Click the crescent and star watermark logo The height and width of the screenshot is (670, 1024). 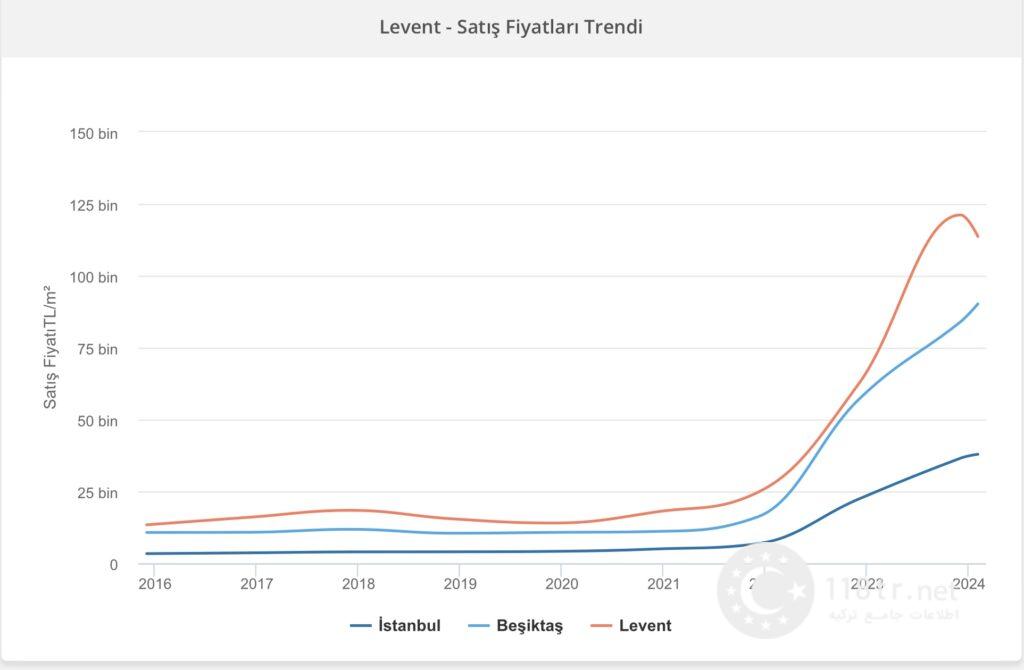pos(765,591)
